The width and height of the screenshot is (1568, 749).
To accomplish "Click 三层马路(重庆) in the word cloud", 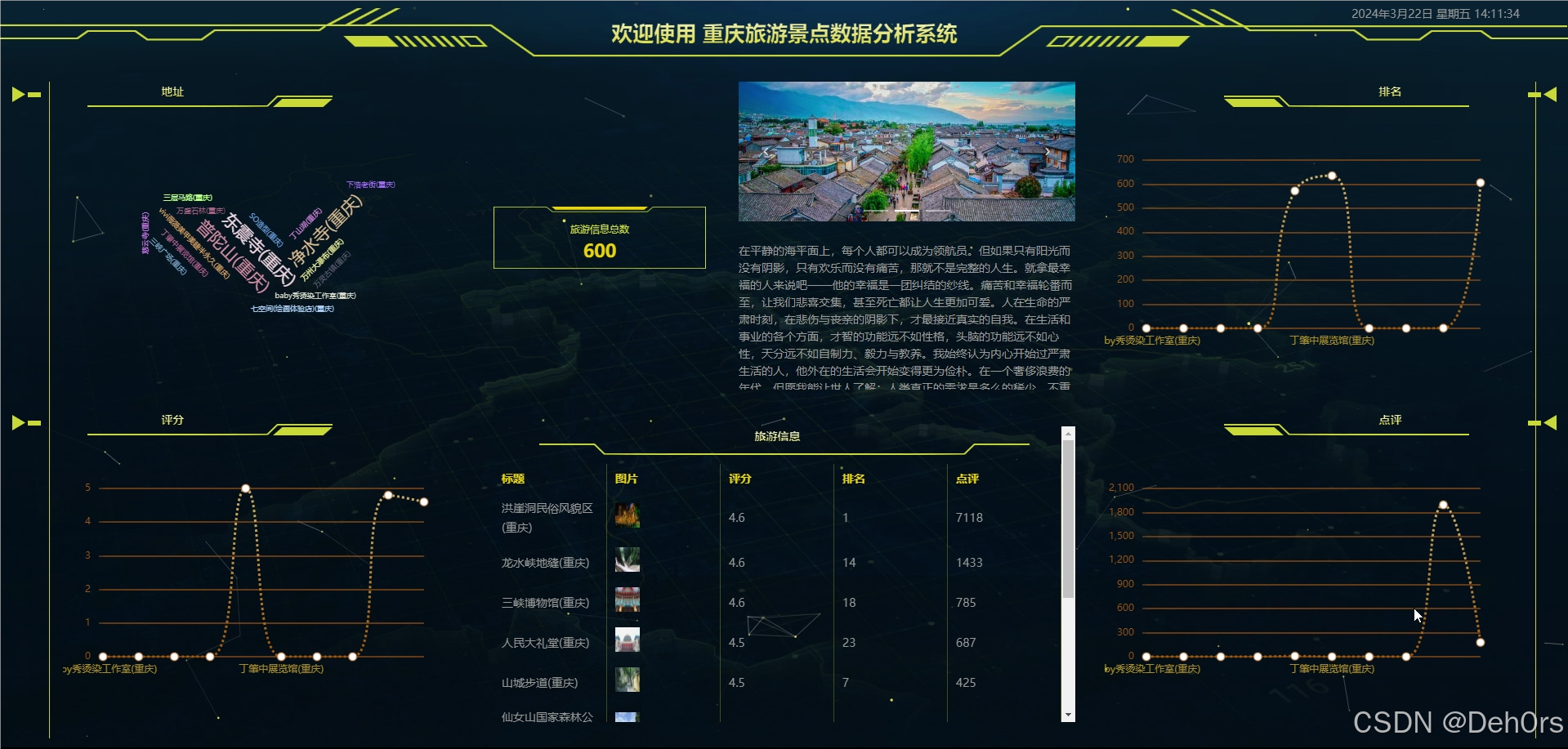I will coord(187,198).
